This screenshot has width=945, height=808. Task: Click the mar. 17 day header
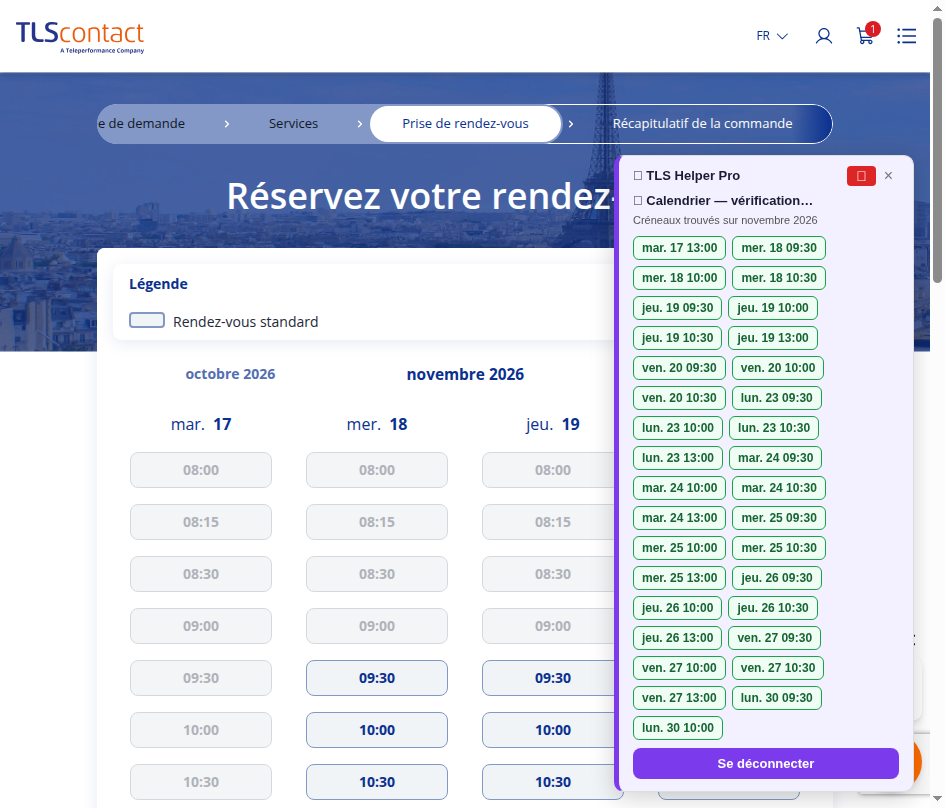pyautogui.click(x=201, y=424)
